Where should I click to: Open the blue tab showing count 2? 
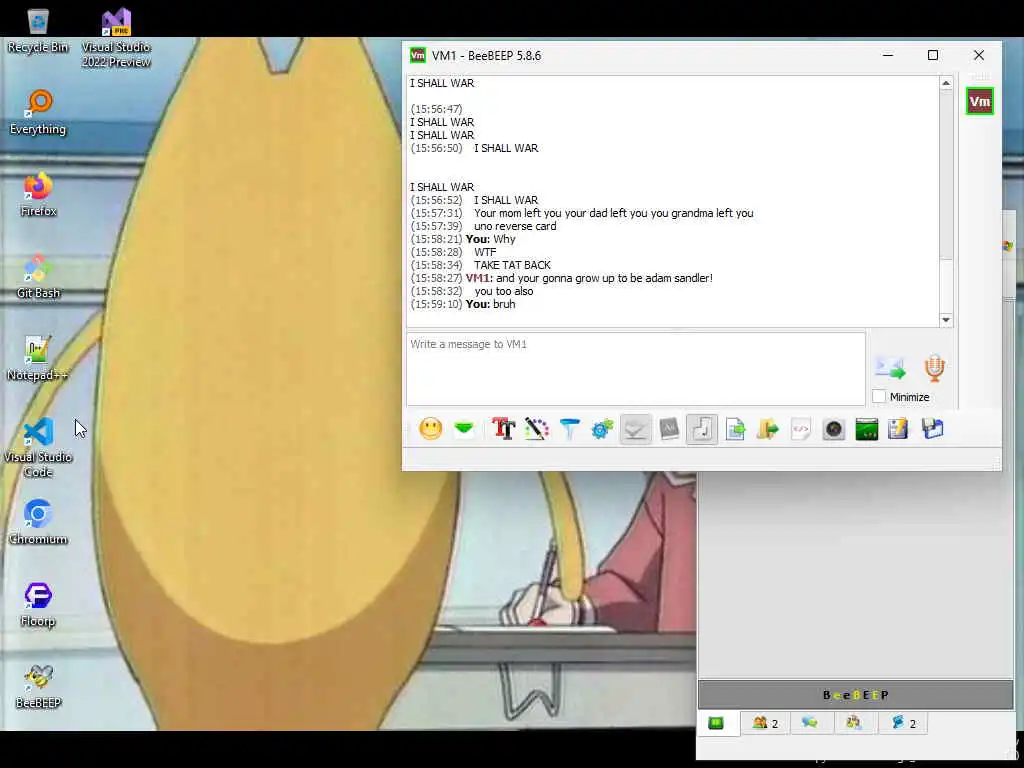coord(903,723)
